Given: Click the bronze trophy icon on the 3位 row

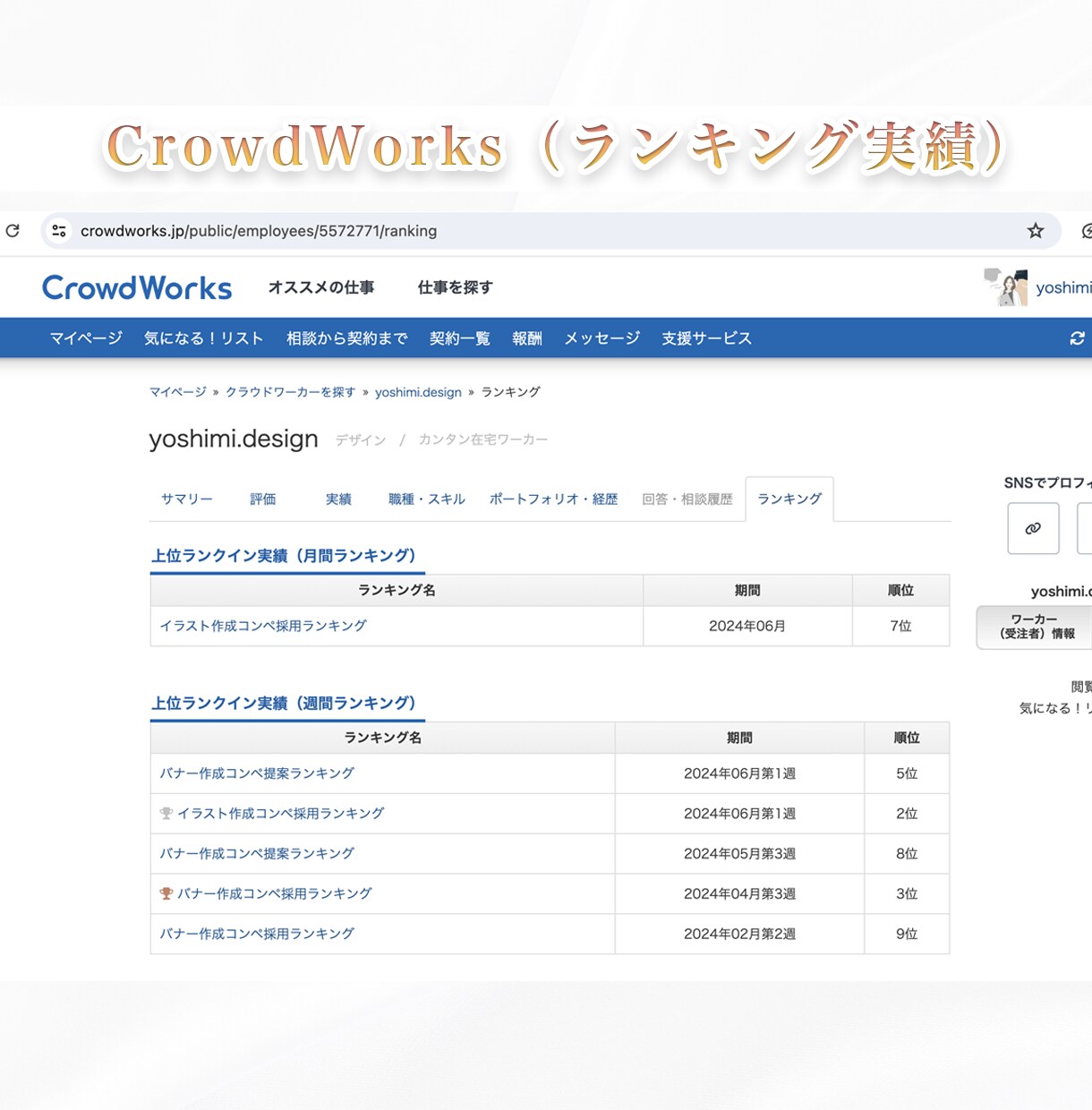Looking at the screenshot, I should [166, 893].
